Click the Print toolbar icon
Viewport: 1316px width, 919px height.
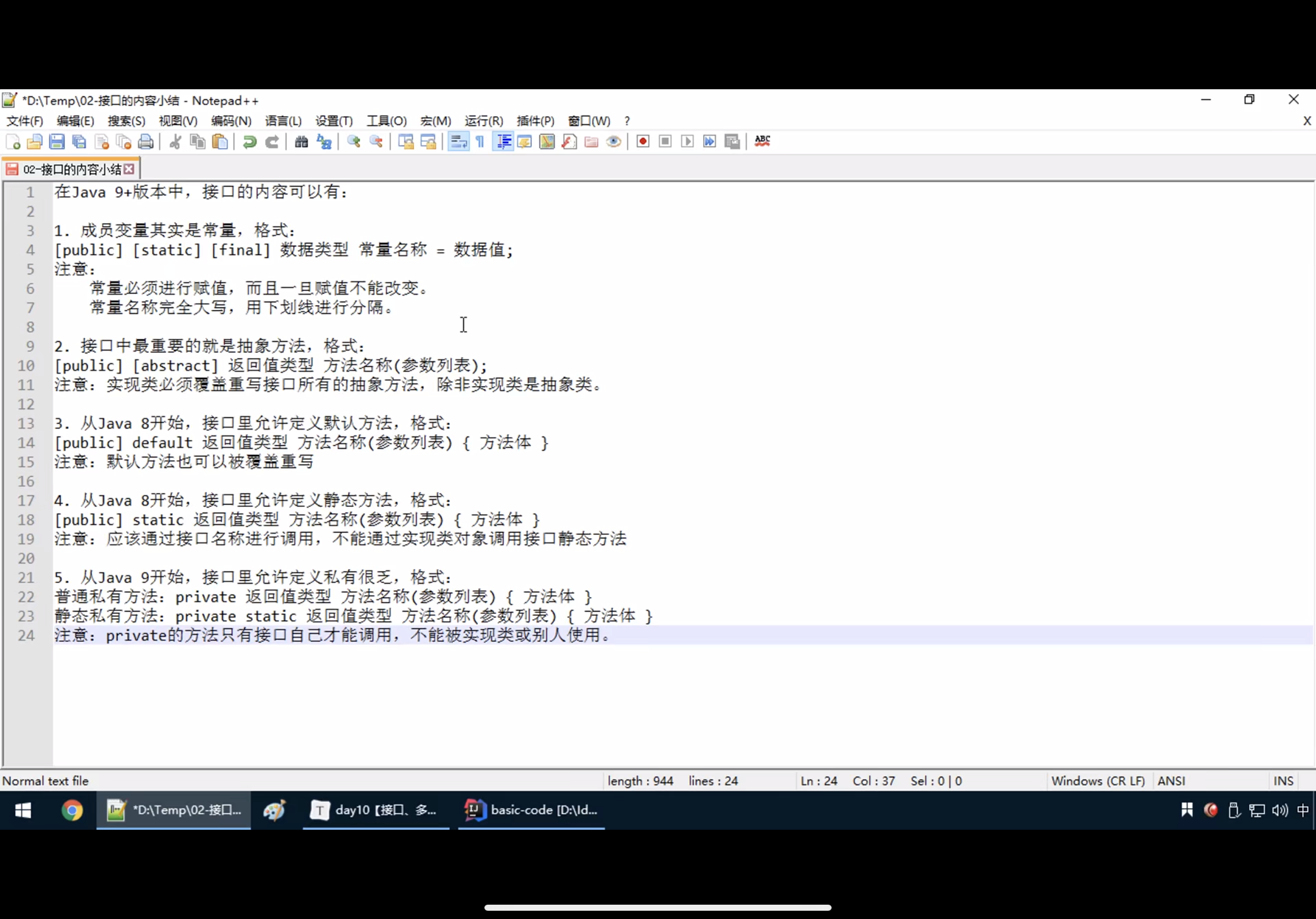pyautogui.click(x=146, y=142)
